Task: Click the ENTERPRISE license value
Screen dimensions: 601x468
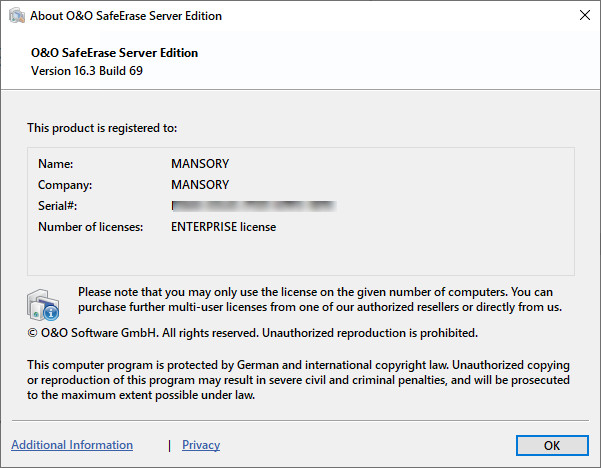Action: (223, 227)
